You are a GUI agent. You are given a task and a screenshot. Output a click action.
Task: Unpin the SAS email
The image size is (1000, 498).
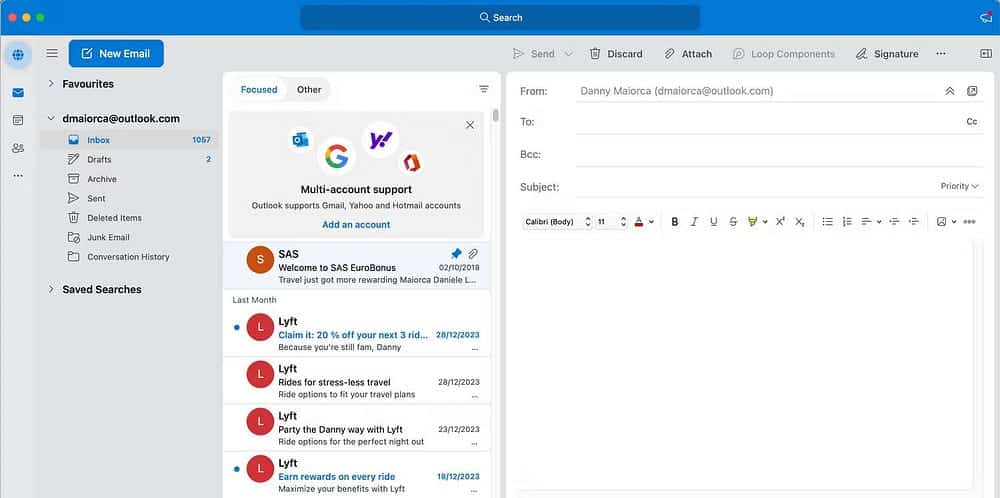456,254
